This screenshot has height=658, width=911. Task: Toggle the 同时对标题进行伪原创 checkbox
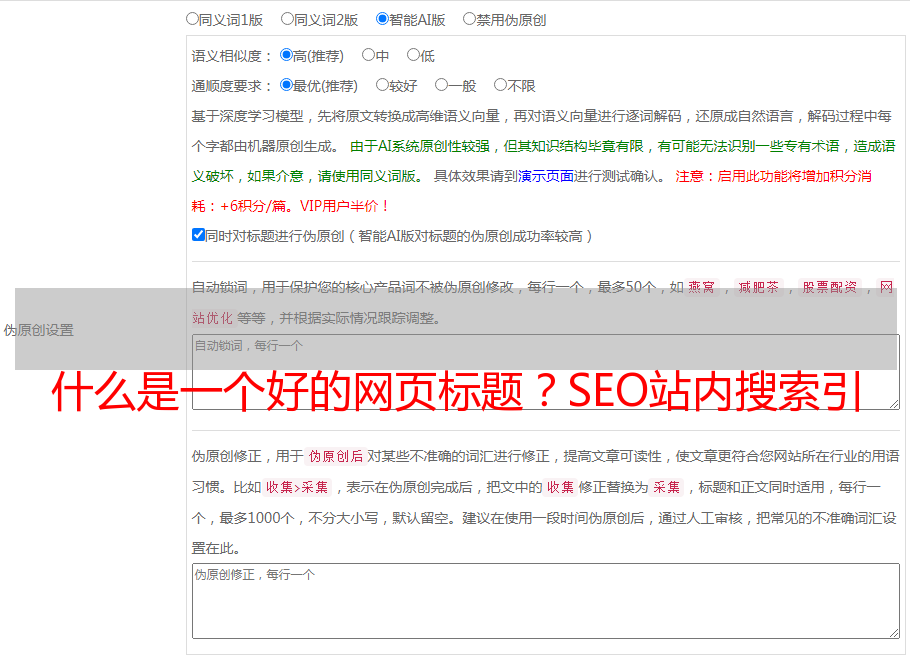coord(198,236)
